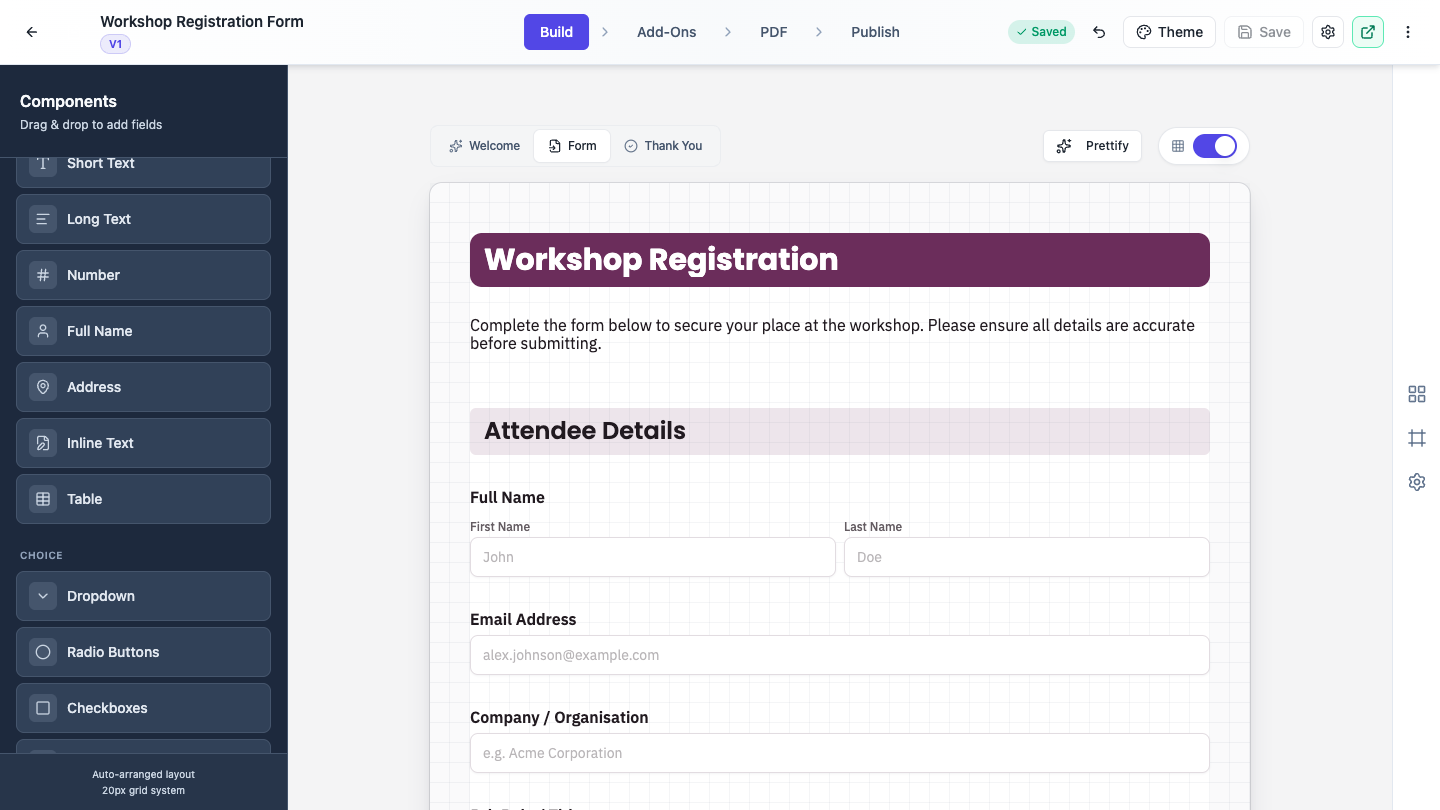
Task: Switch to the Thank You tab
Action: [x=663, y=146]
